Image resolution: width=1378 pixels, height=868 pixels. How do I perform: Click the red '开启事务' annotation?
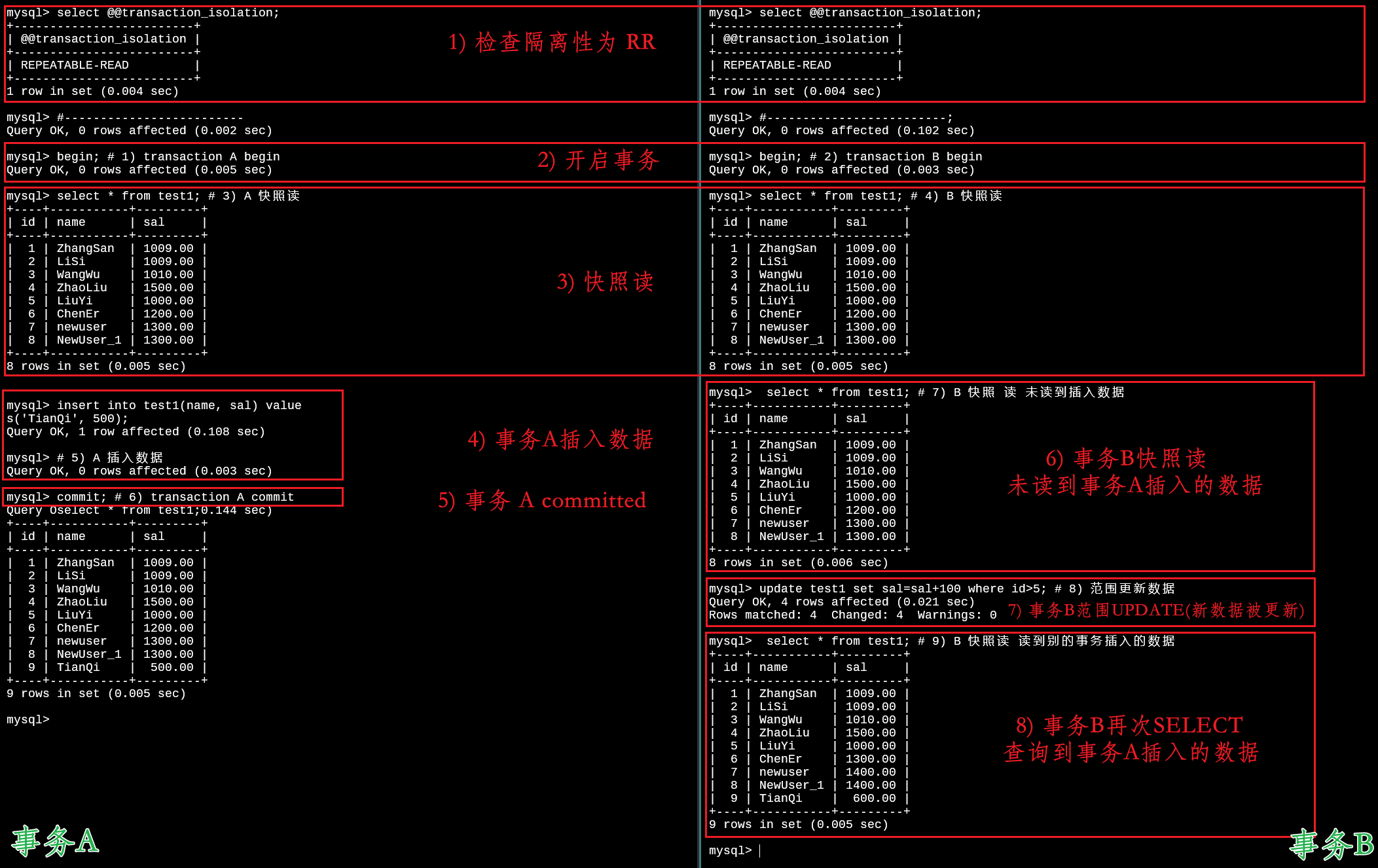(598, 160)
